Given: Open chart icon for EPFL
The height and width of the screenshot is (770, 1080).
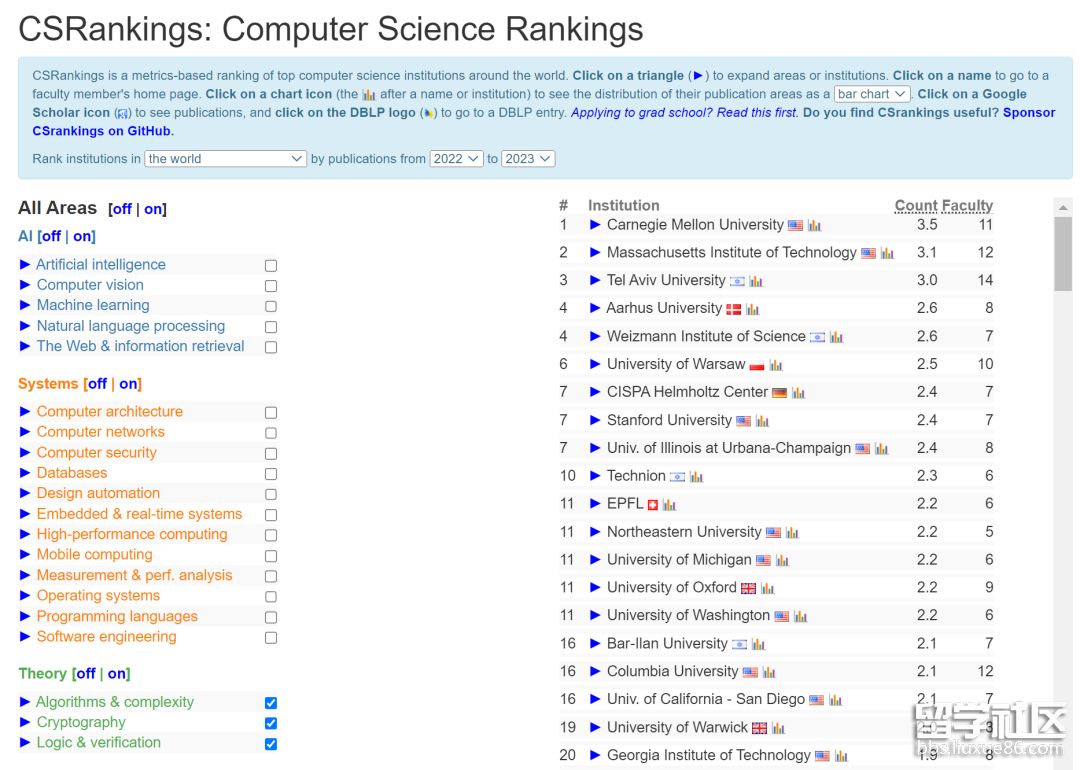Looking at the screenshot, I should 669,505.
